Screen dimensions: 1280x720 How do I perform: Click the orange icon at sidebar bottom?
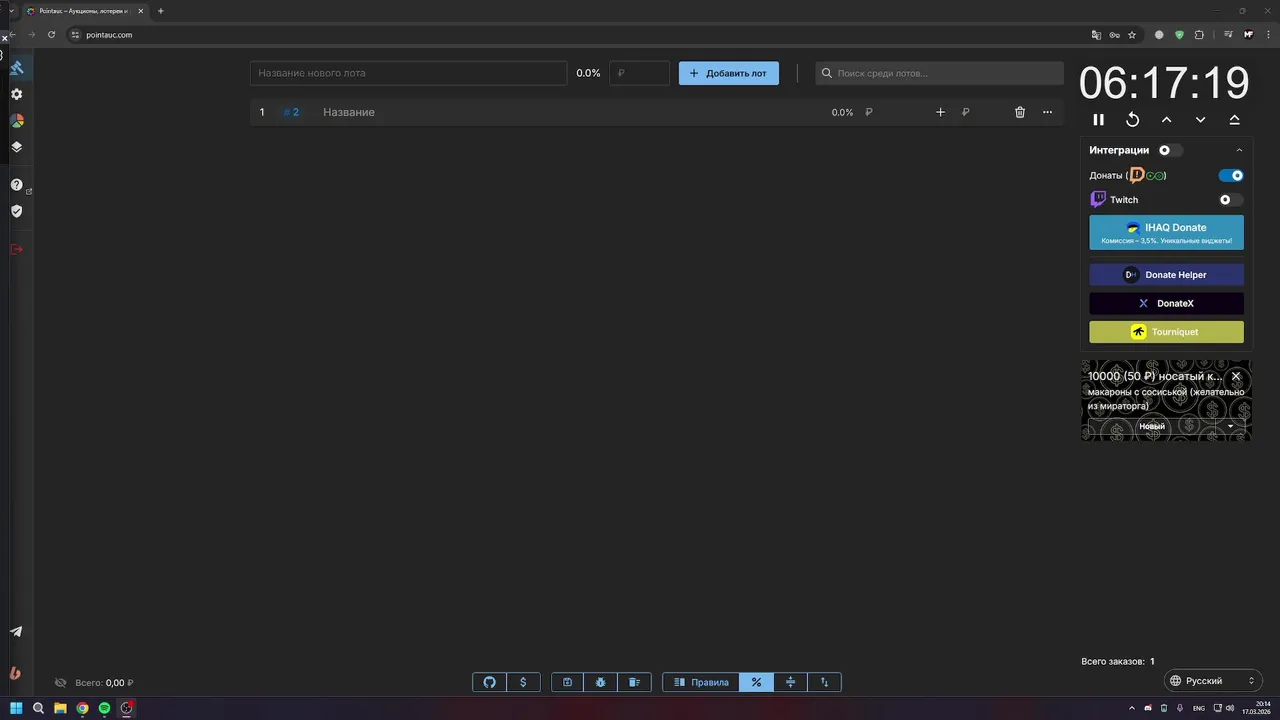[x=16, y=673]
